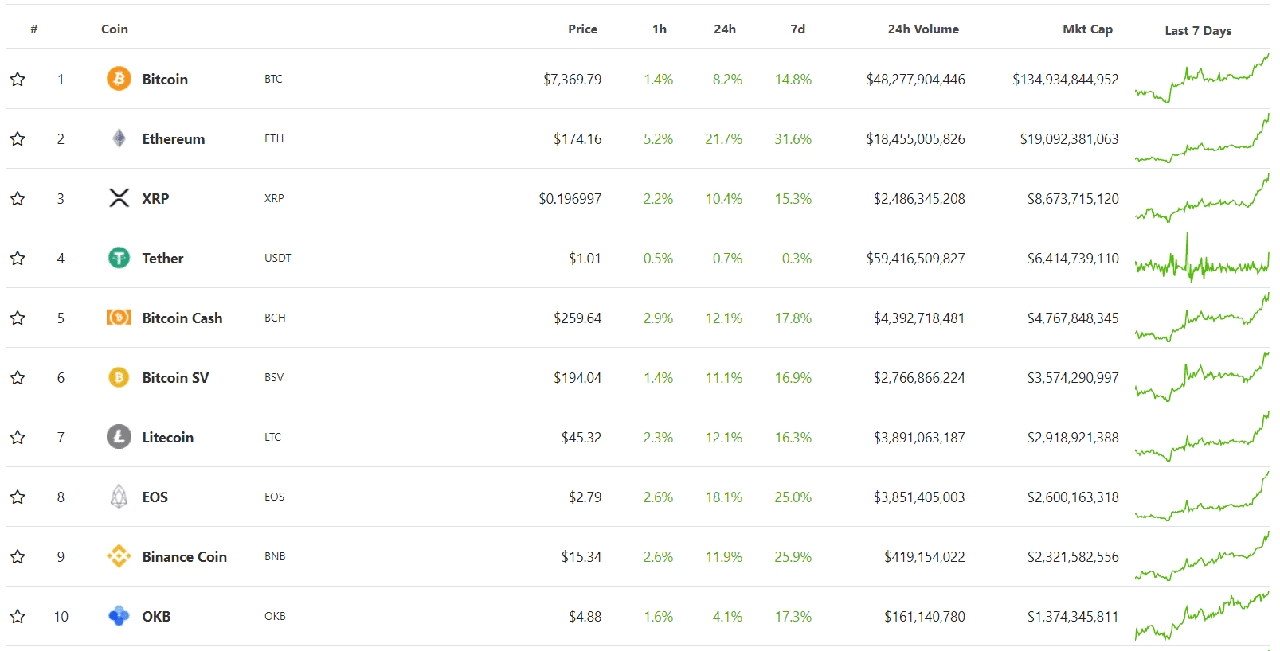Image resolution: width=1280 pixels, height=651 pixels.
Task: Sort by the 24h Volume header
Action: [x=923, y=29]
